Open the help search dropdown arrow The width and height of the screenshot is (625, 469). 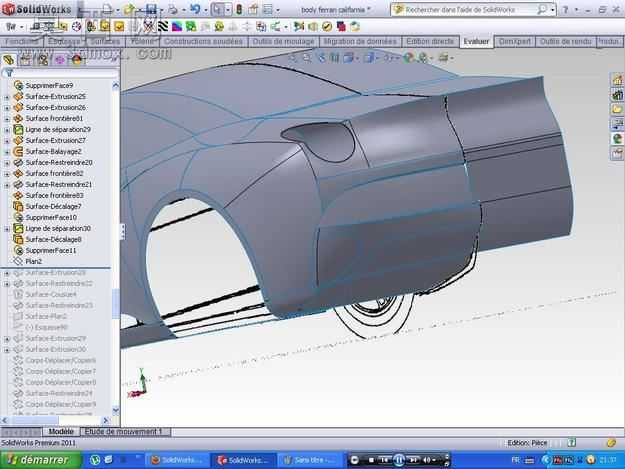[552, 10]
